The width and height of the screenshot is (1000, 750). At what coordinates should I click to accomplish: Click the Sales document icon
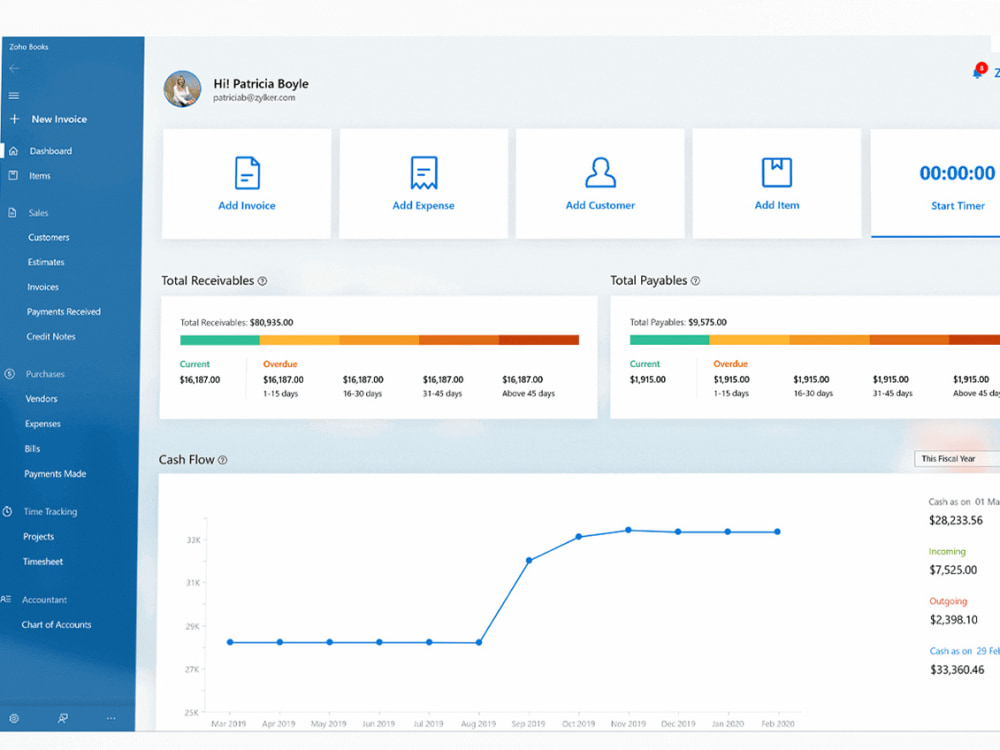coord(12,212)
